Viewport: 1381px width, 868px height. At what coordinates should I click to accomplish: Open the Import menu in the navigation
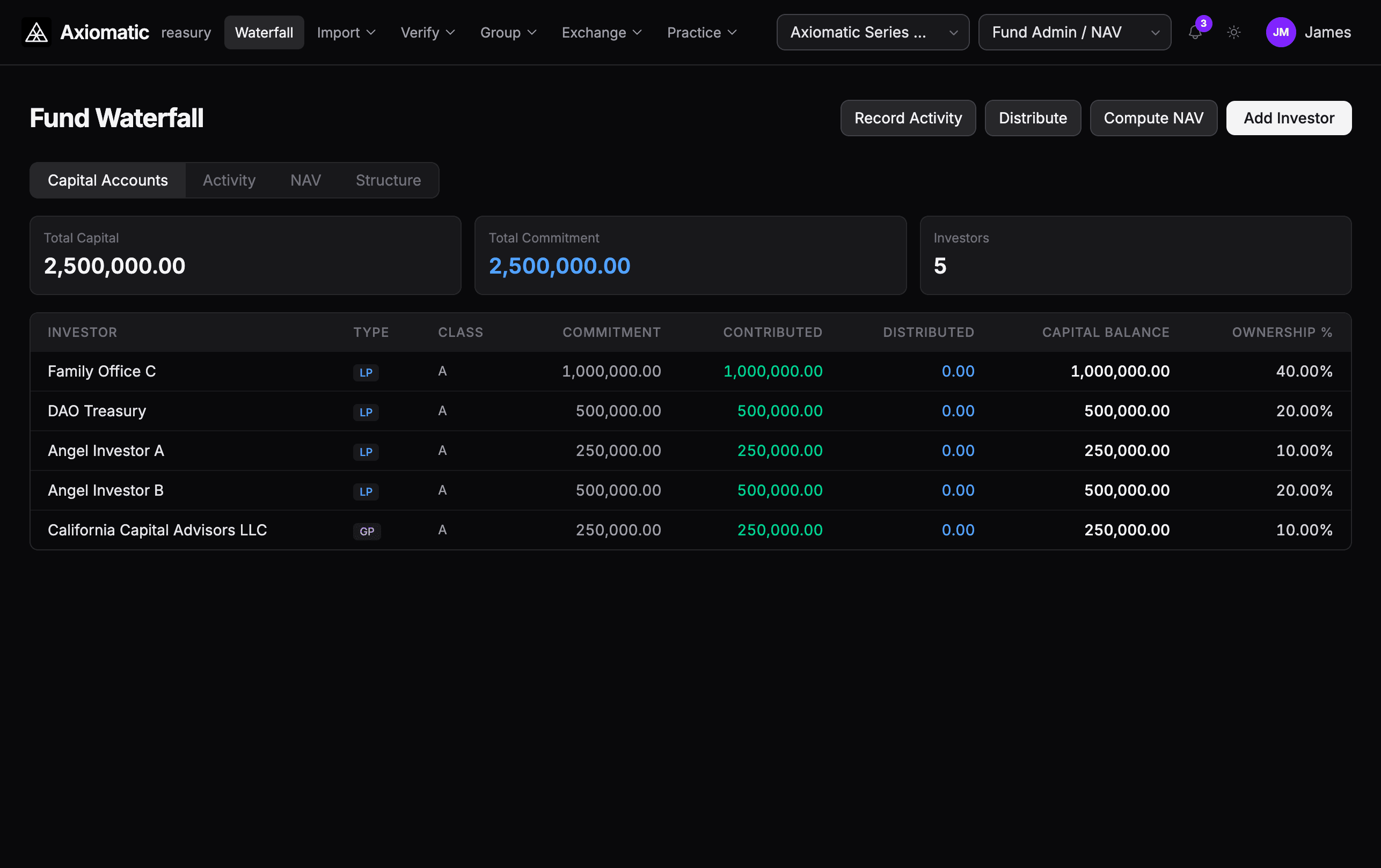pos(345,33)
